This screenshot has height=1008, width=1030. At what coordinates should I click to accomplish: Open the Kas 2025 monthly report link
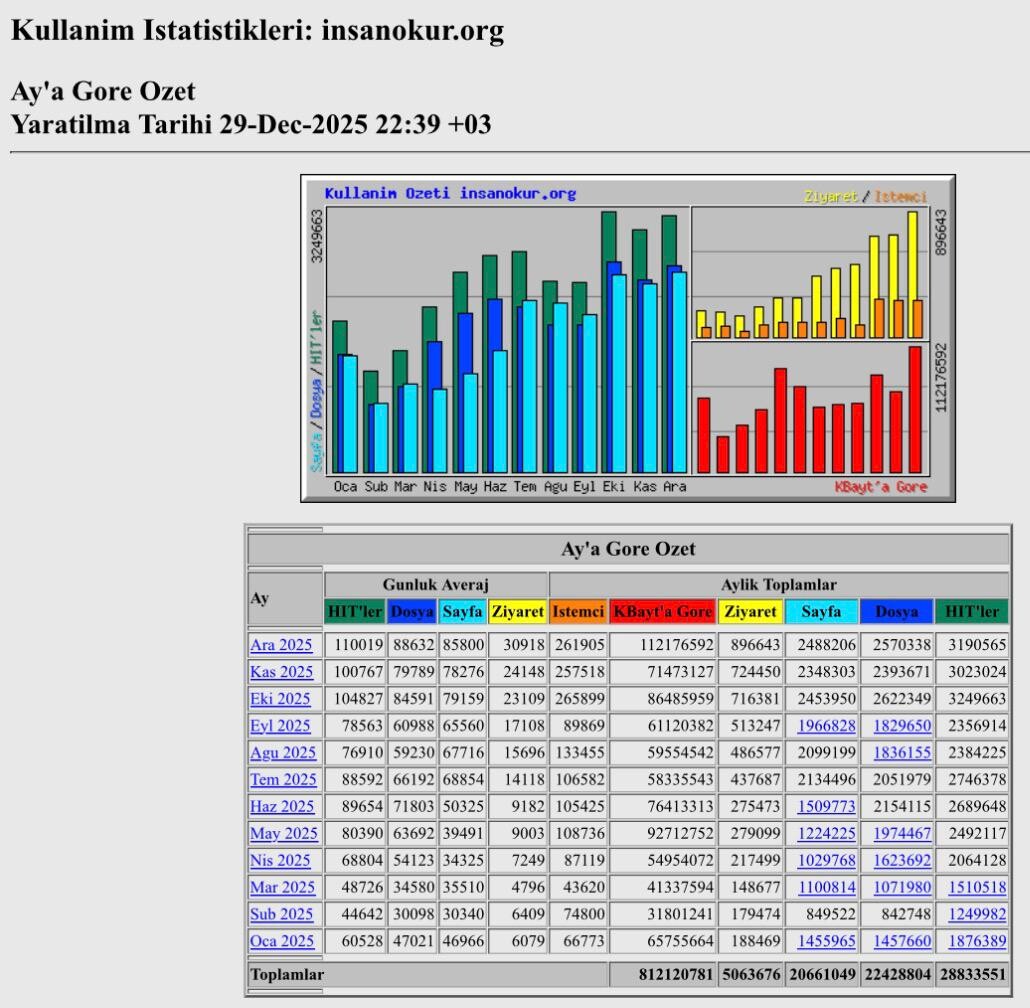pos(281,672)
